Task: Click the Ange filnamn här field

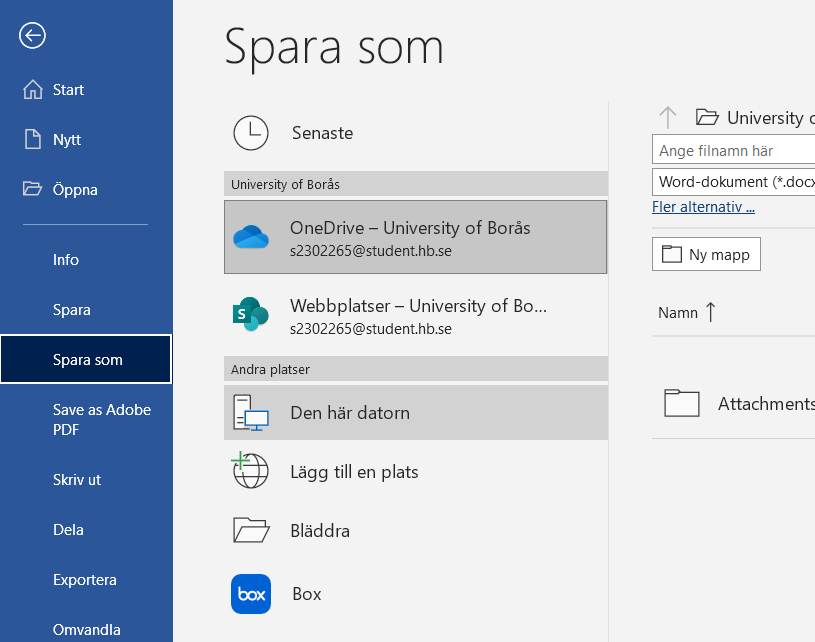Action: 733,151
